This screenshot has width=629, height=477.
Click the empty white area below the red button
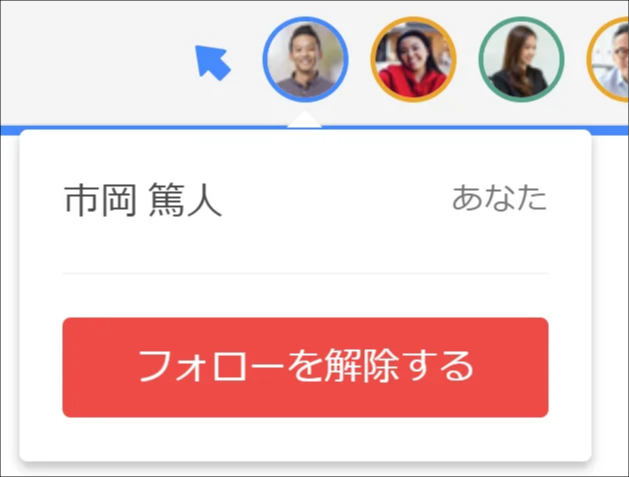pos(305,439)
